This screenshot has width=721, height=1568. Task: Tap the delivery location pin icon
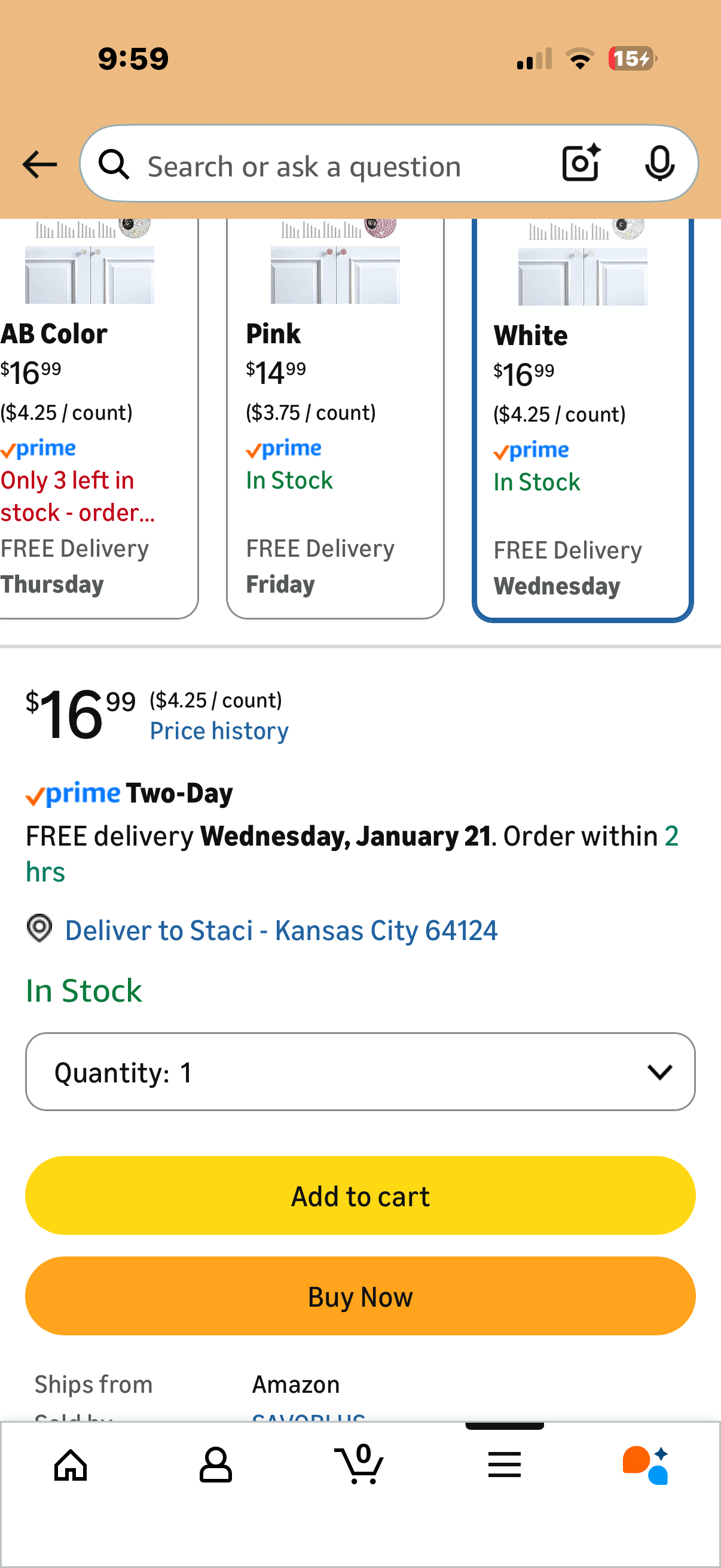pyautogui.click(x=39, y=929)
